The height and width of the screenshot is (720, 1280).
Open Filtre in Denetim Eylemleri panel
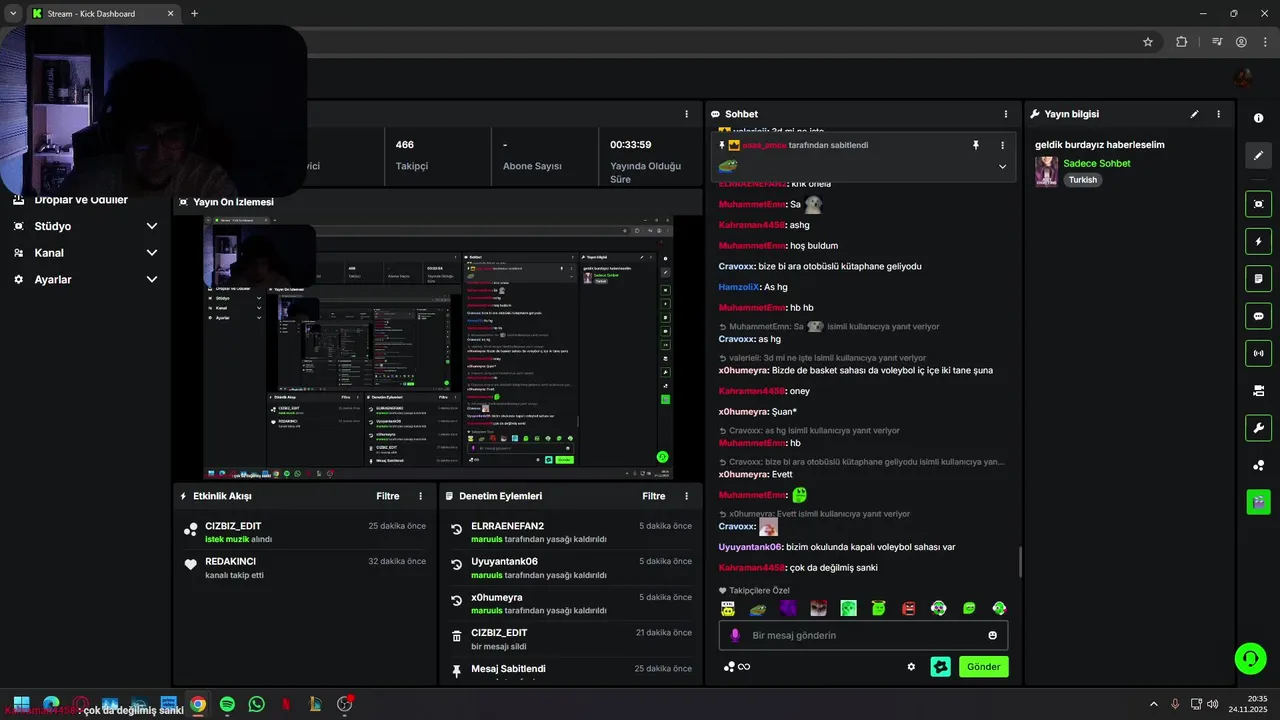tap(654, 496)
